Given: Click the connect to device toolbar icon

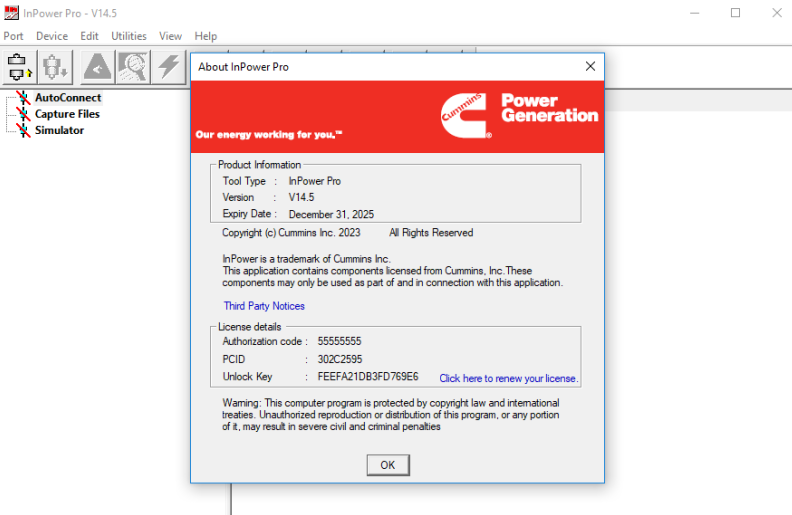Looking at the screenshot, I should [20, 67].
